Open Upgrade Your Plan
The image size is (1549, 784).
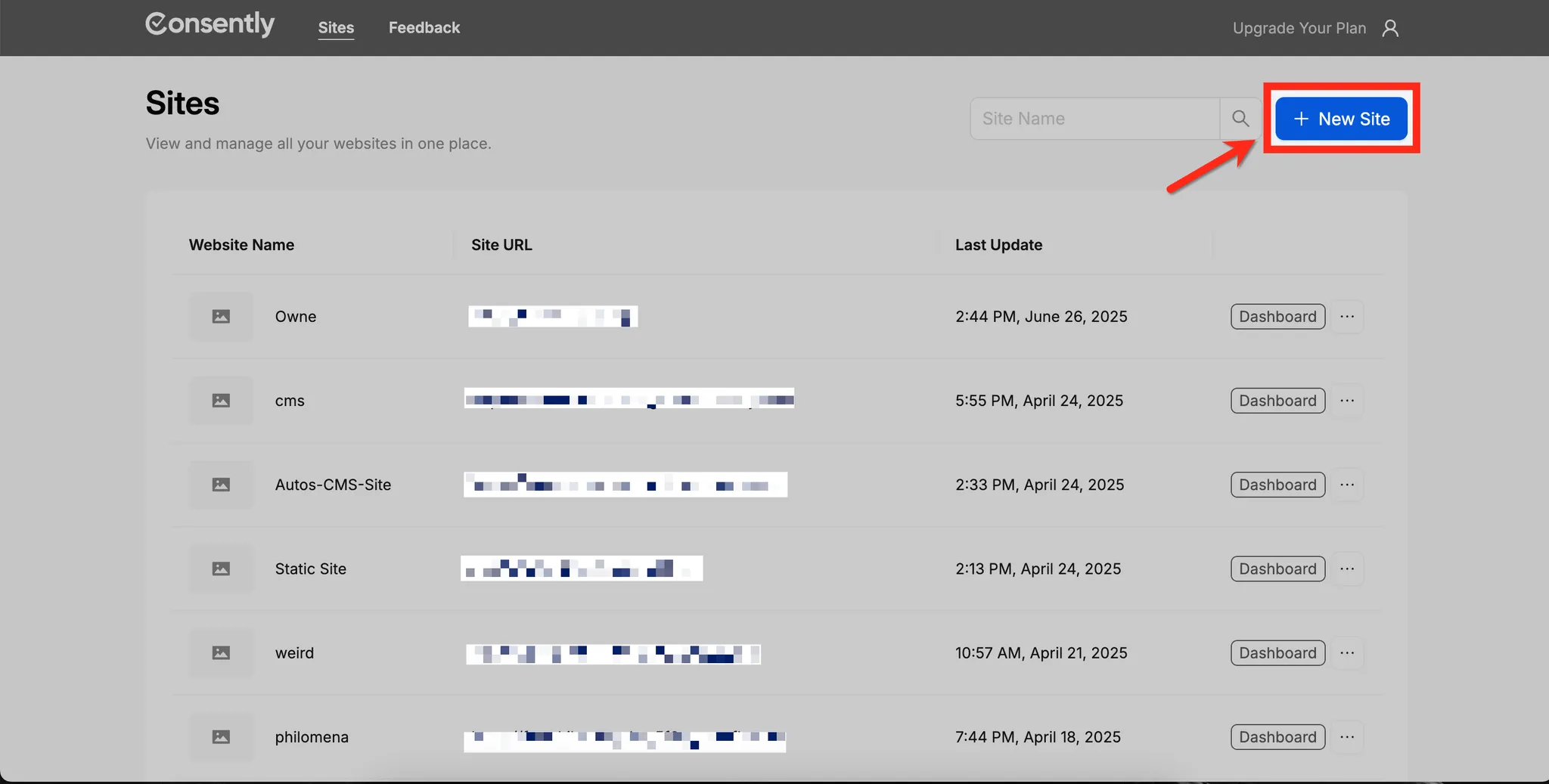pos(1299,27)
